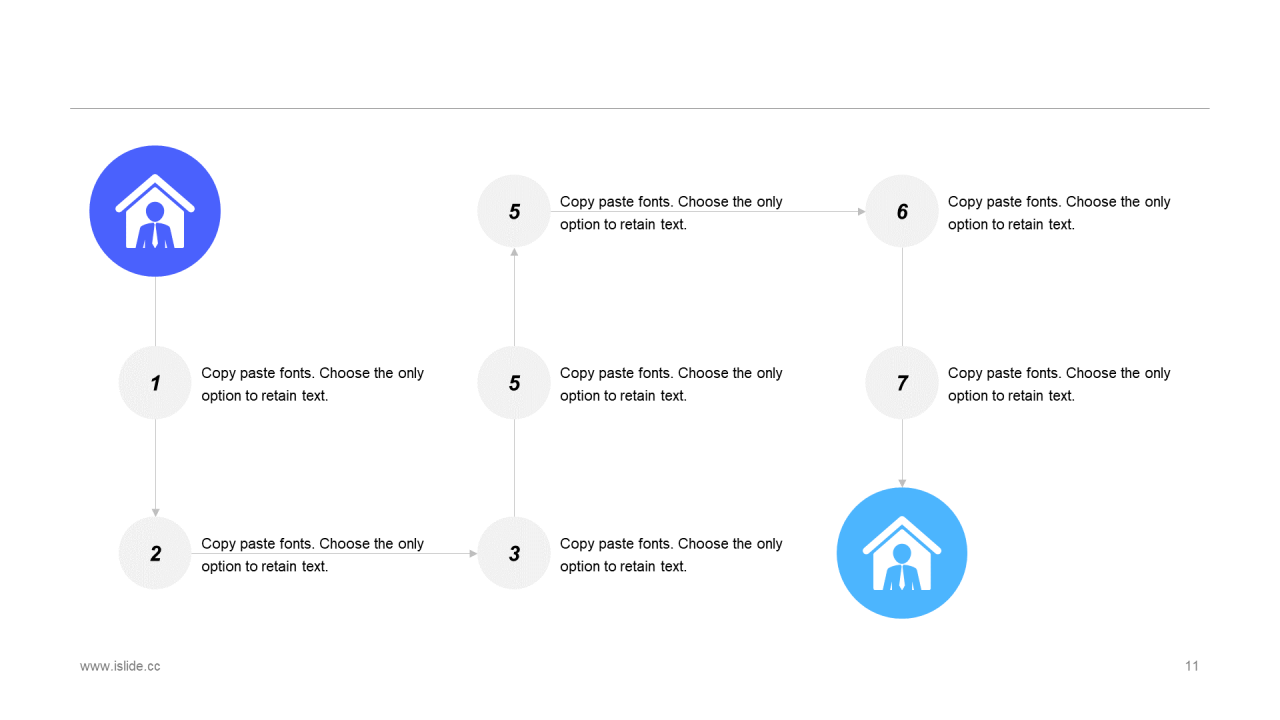
Task: Click the text beside step 2
Action: tap(312, 555)
